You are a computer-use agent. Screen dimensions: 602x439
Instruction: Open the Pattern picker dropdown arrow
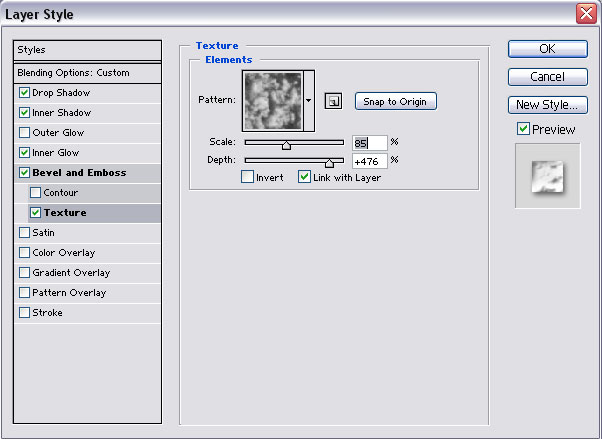click(x=309, y=101)
